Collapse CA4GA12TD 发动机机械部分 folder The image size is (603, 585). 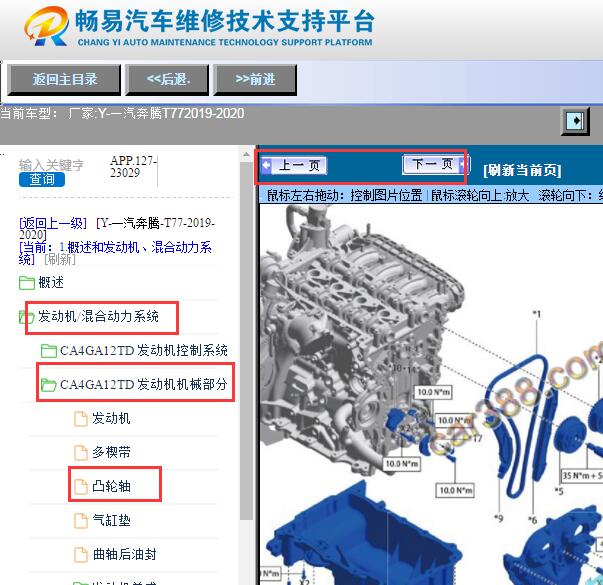tap(144, 384)
